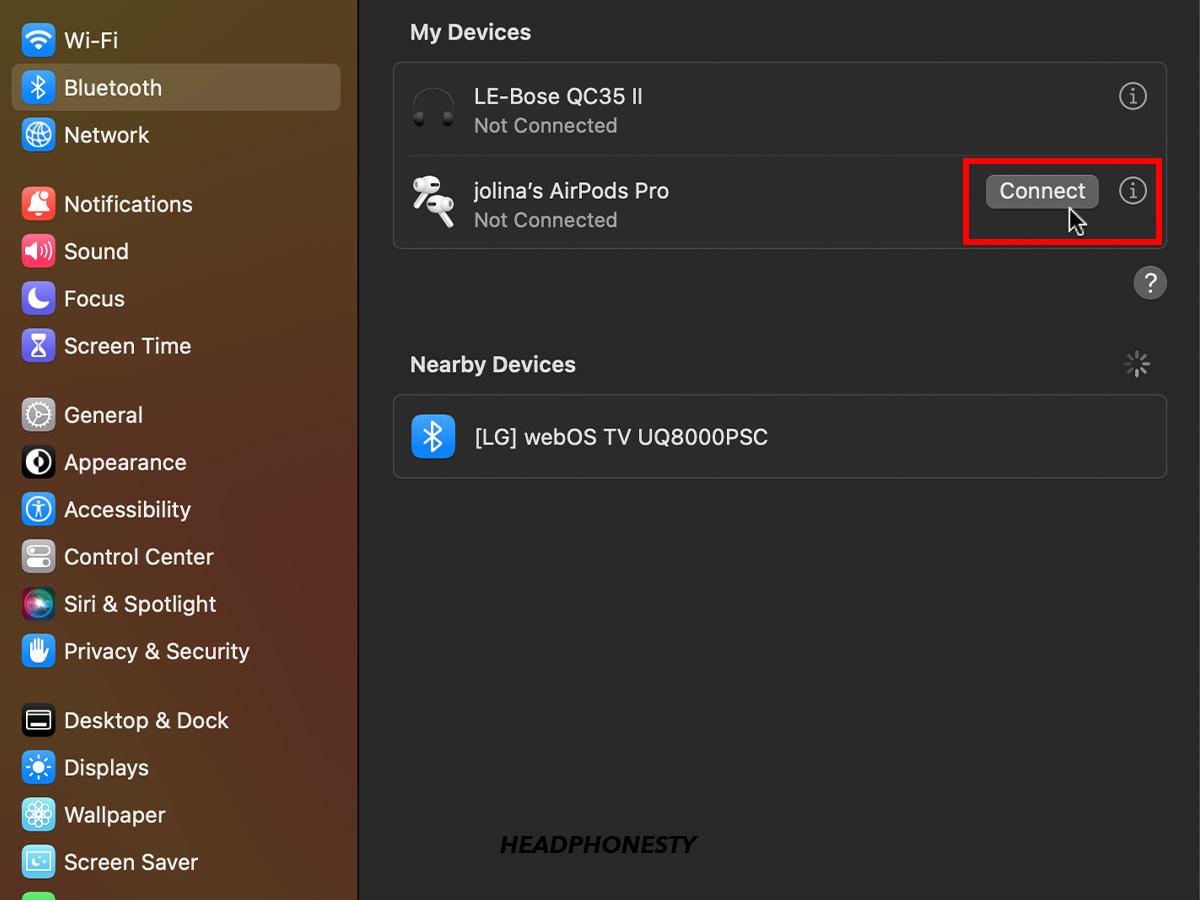Select LE-Bose QC35 II device name
The image size is (1200, 900).
pos(558,97)
